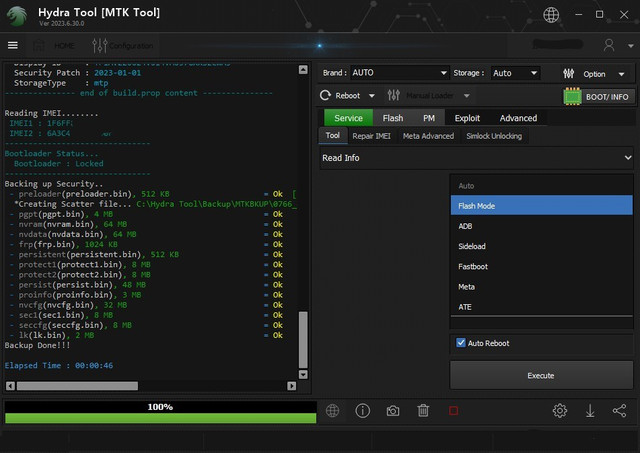The height and width of the screenshot is (453, 640).
Task: Open the user account icon
Action: tap(609, 45)
